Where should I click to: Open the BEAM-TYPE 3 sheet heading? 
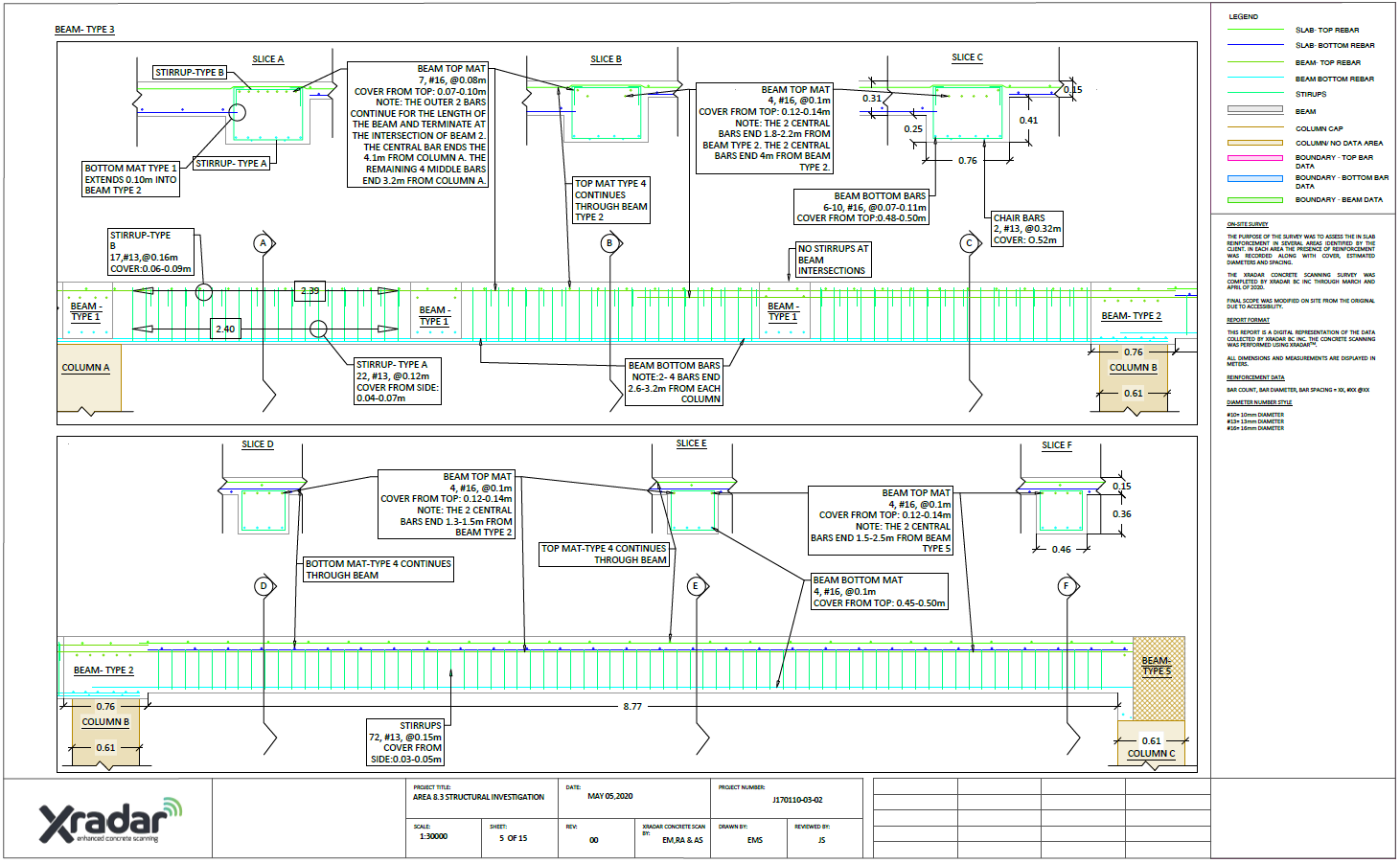pyautogui.click(x=86, y=29)
